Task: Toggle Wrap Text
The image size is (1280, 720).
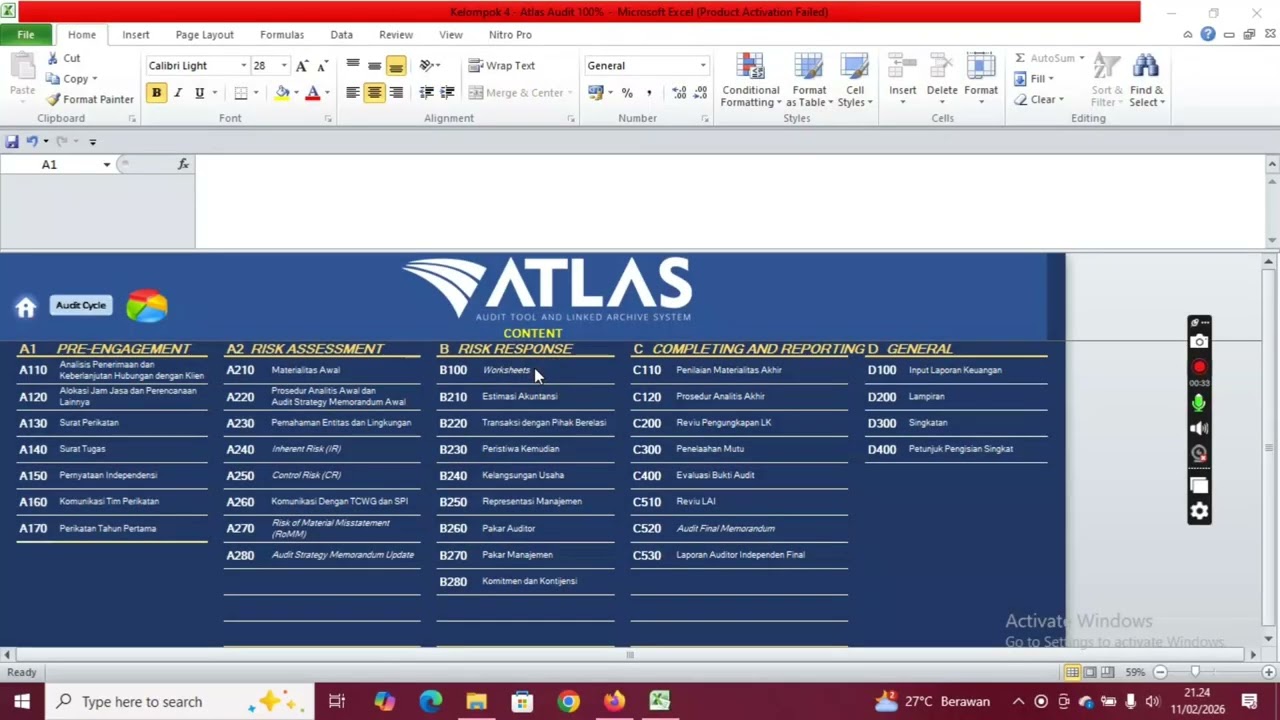Action: pos(502,65)
